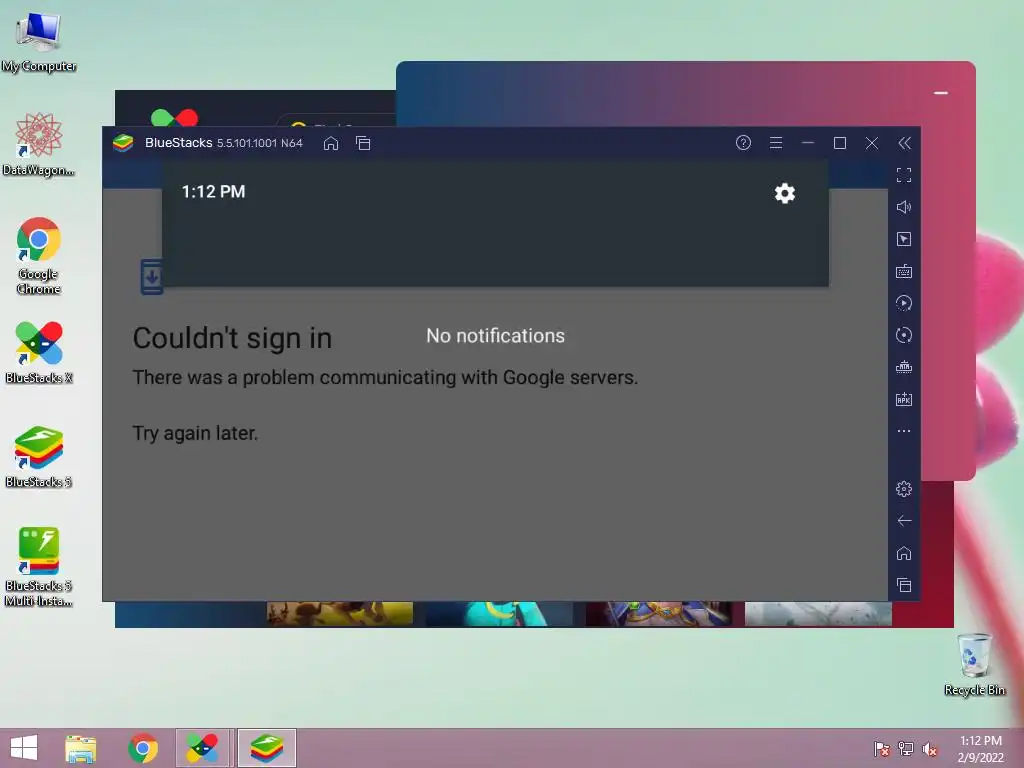Image resolution: width=1024 pixels, height=768 pixels.
Task: Switch to BlueStacks X taskbar button
Action: point(204,748)
